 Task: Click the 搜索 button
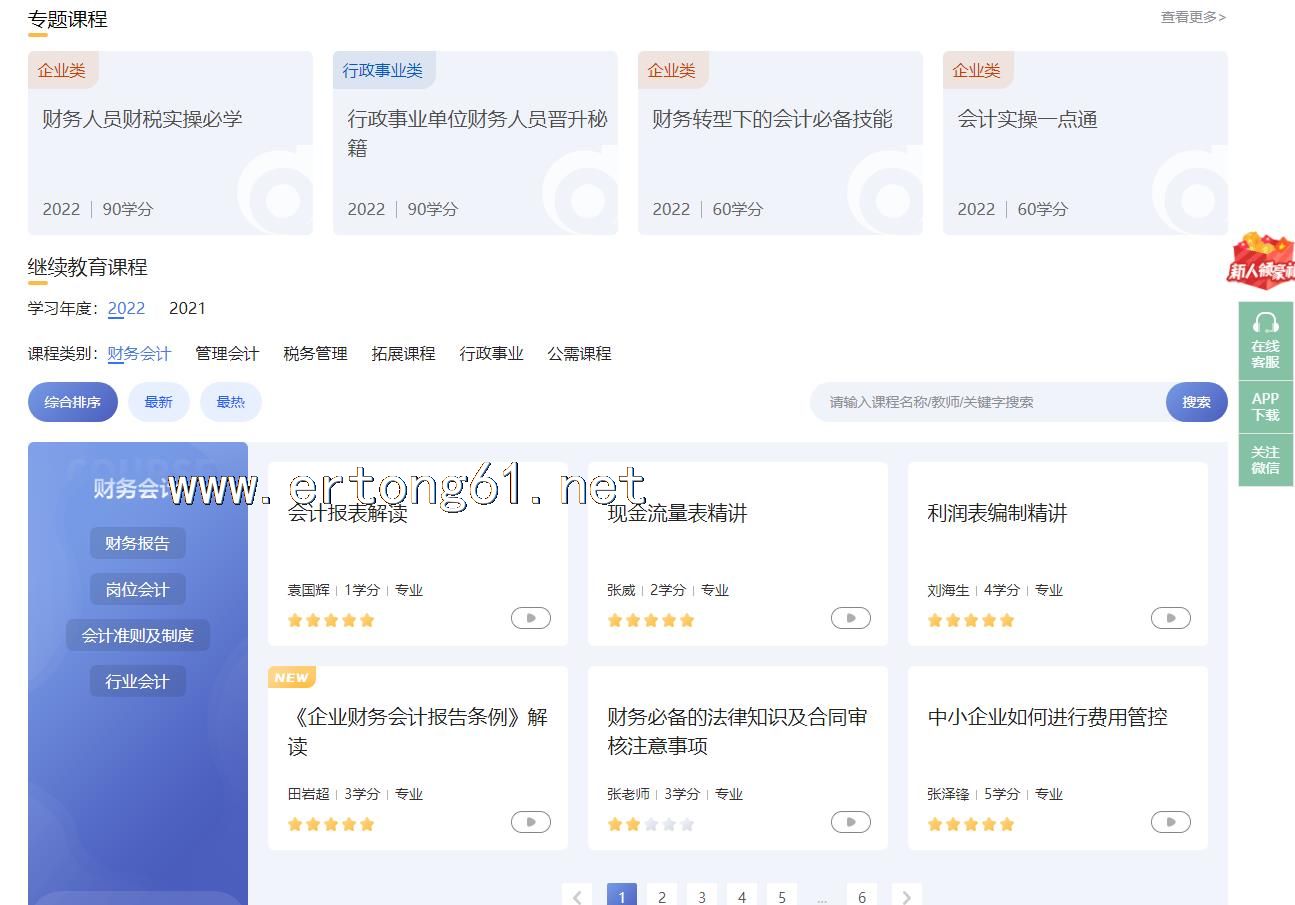(1196, 402)
